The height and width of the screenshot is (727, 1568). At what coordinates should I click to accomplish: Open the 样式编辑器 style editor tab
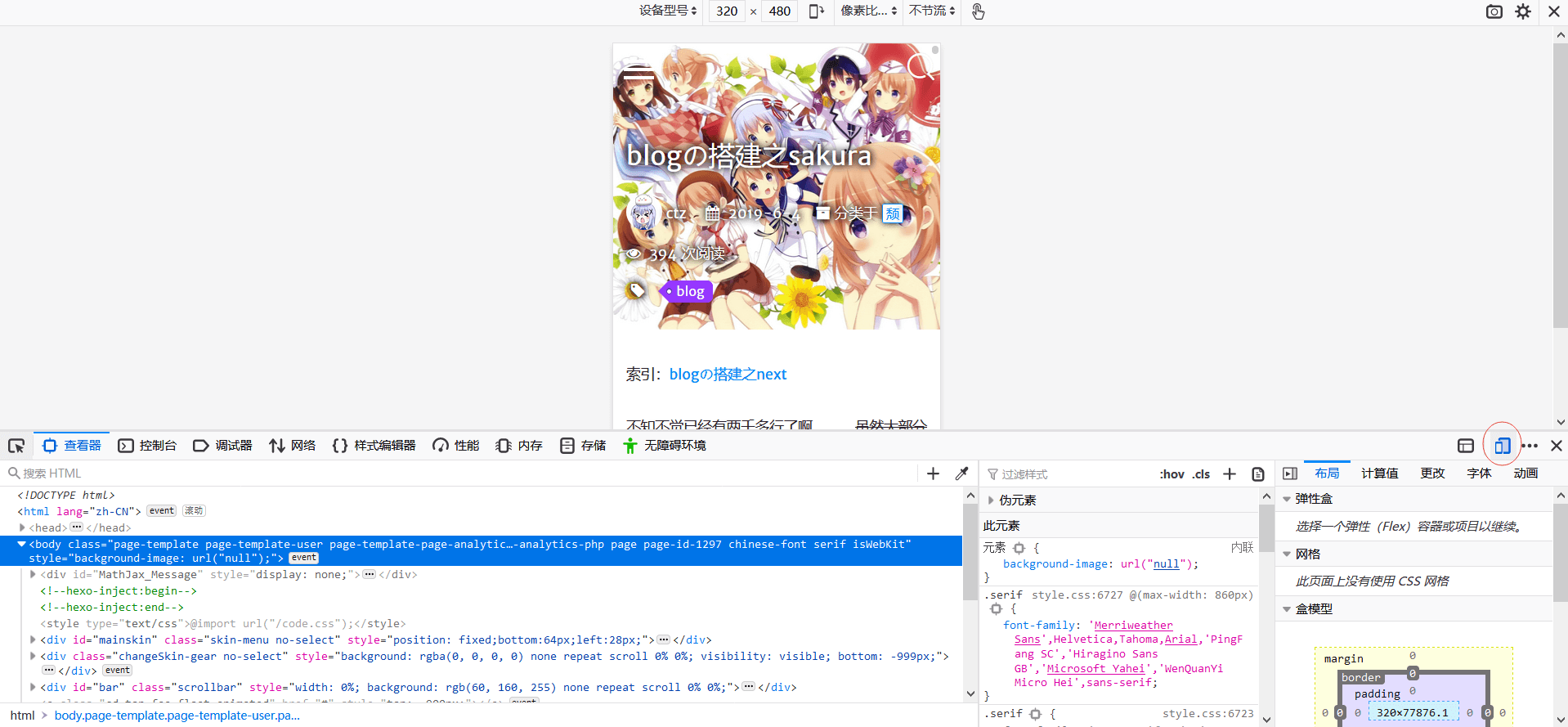point(374,446)
